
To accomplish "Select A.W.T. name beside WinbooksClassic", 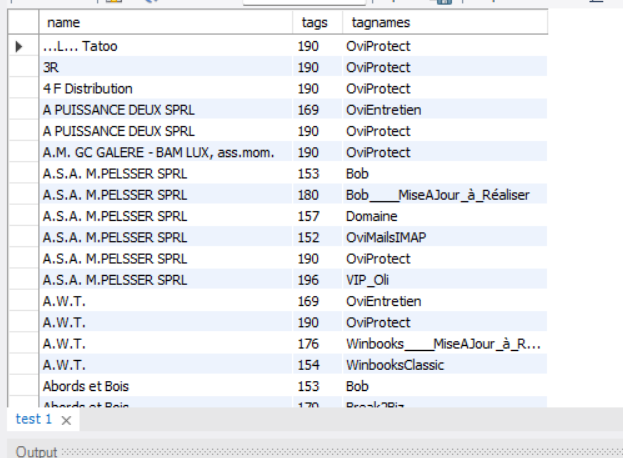I will 166,365.
